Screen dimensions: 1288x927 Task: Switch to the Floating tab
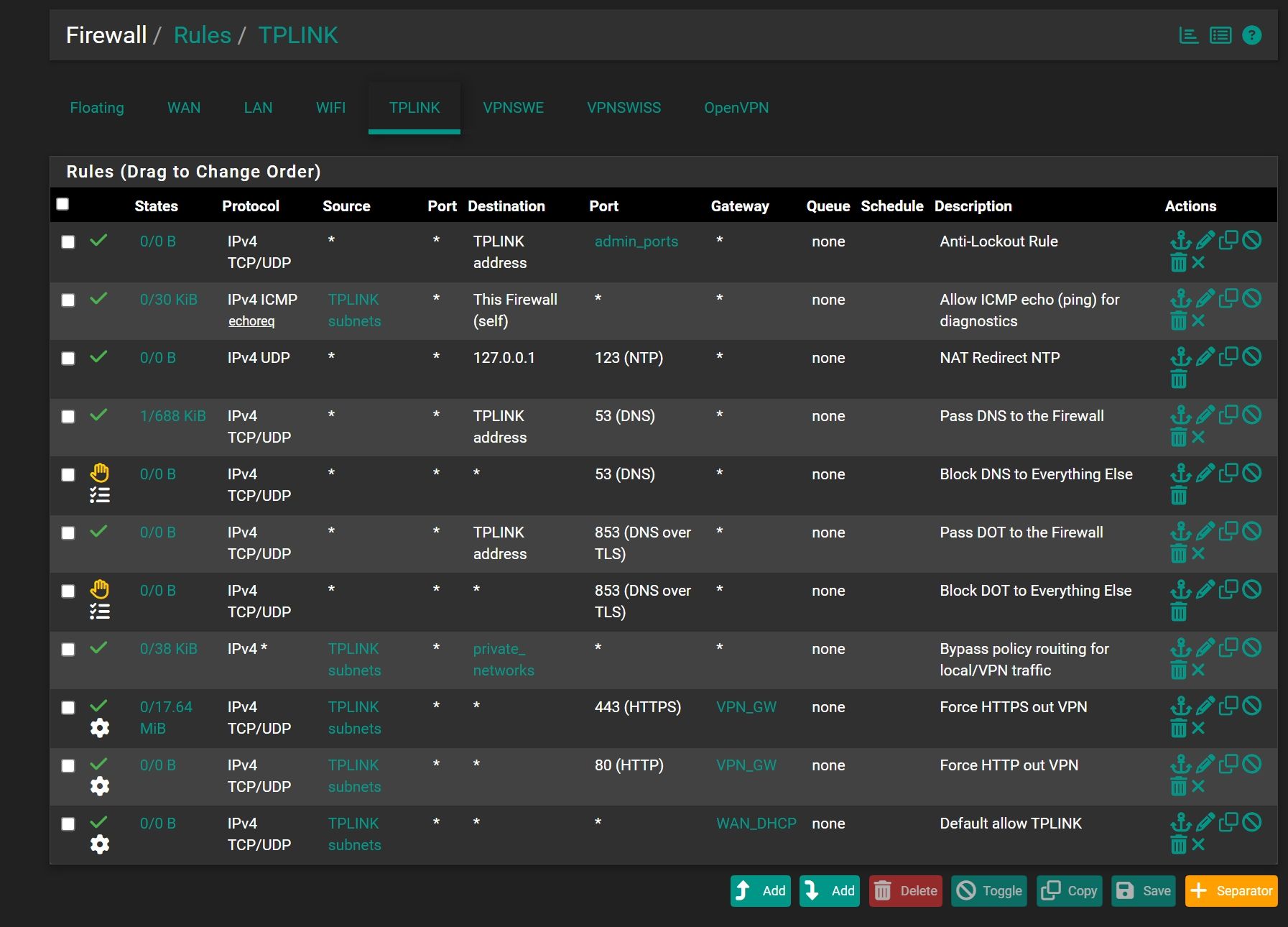click(x=97, y=108)
